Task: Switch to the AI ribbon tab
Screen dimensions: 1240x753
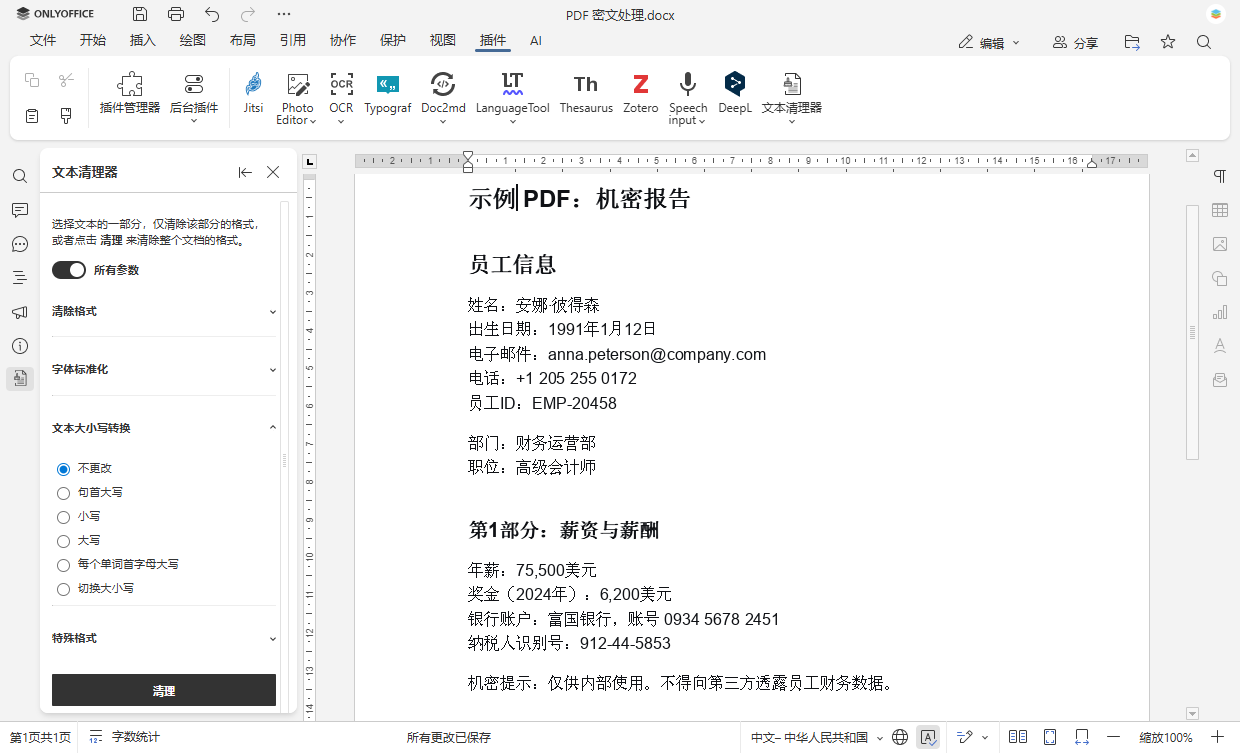Action: [536, 41]
